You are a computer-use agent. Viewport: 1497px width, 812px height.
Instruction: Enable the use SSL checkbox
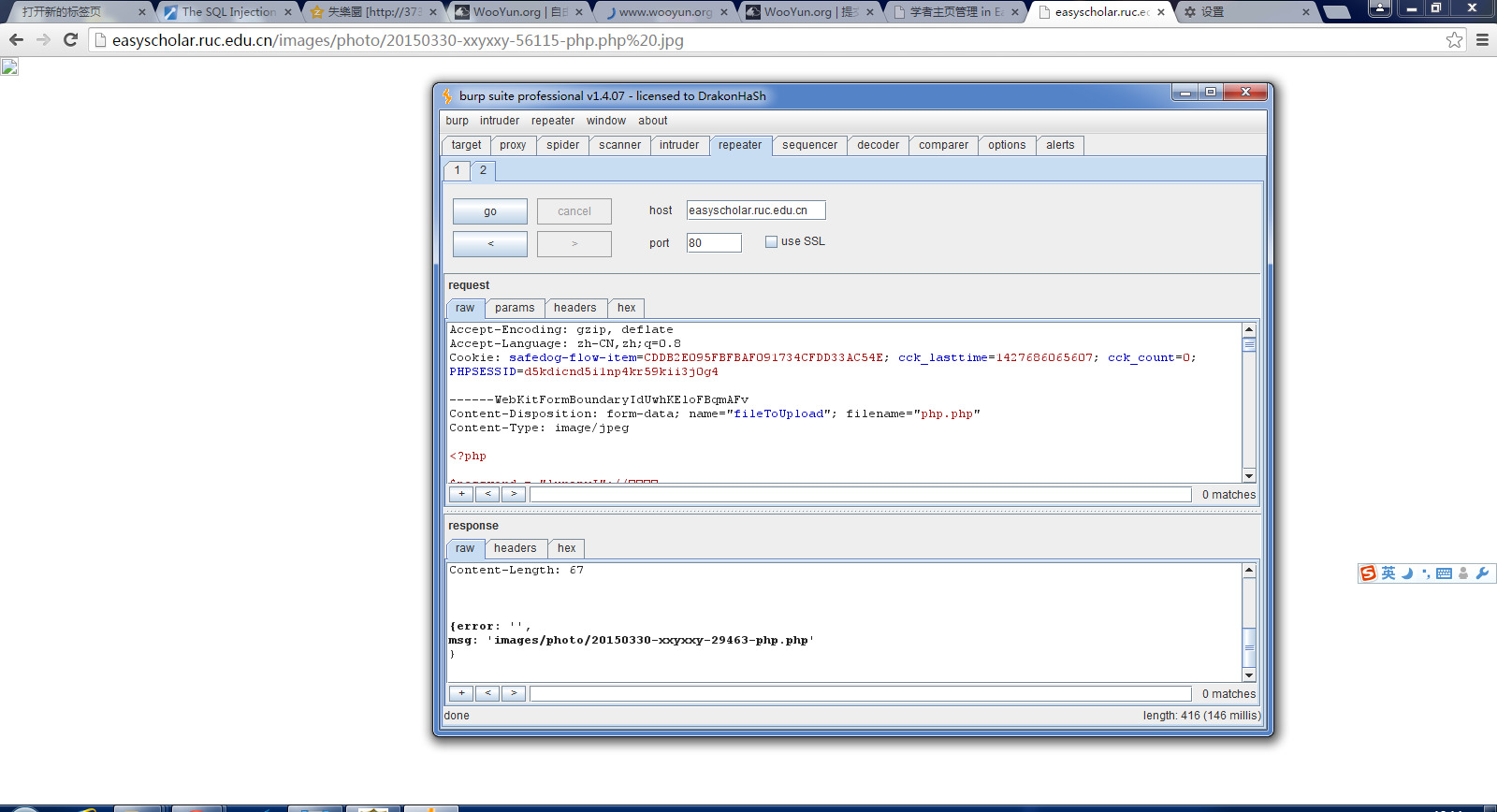click(x=771, y=241)
